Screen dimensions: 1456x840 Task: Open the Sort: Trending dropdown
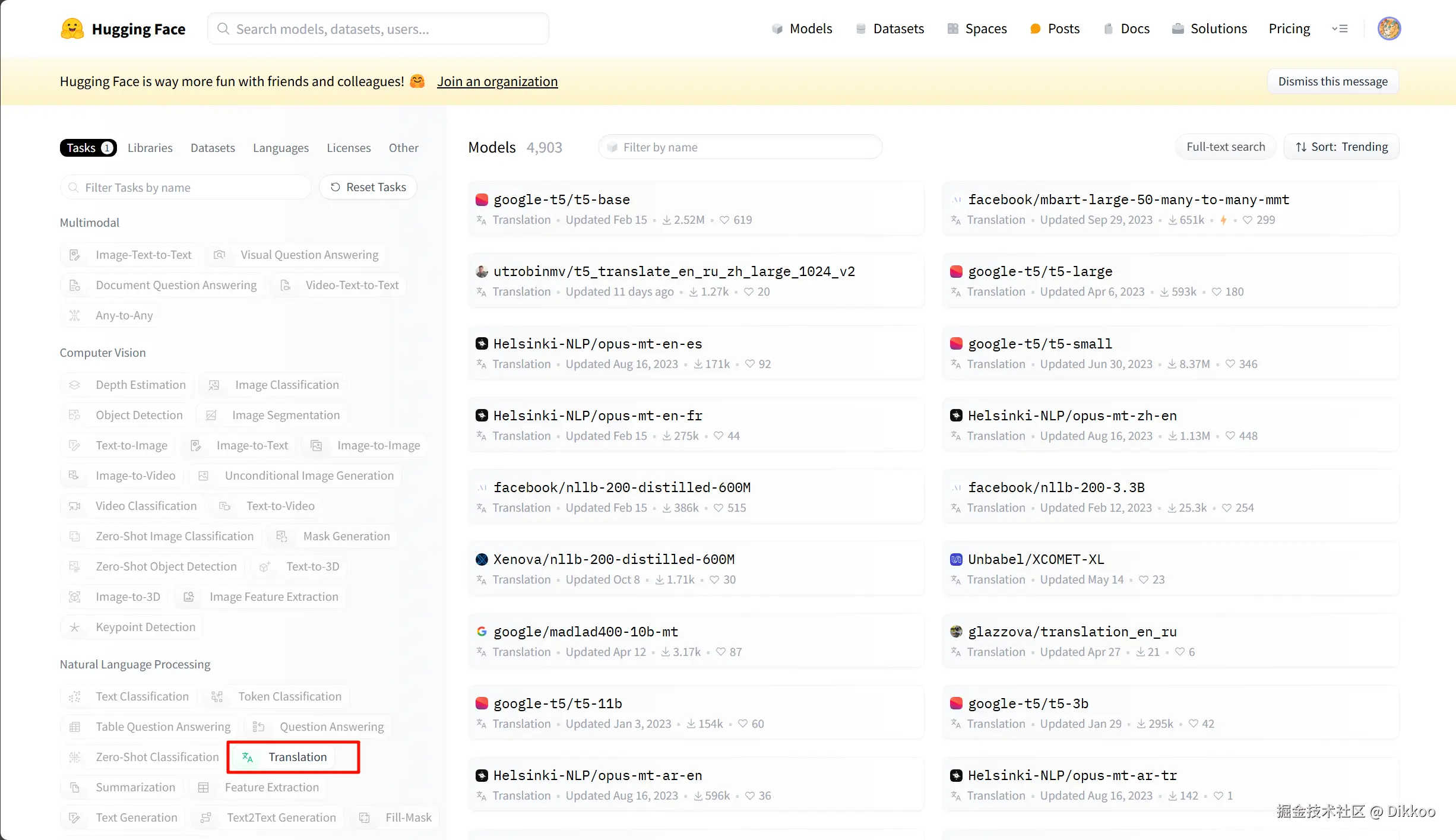coord(1341,147)
